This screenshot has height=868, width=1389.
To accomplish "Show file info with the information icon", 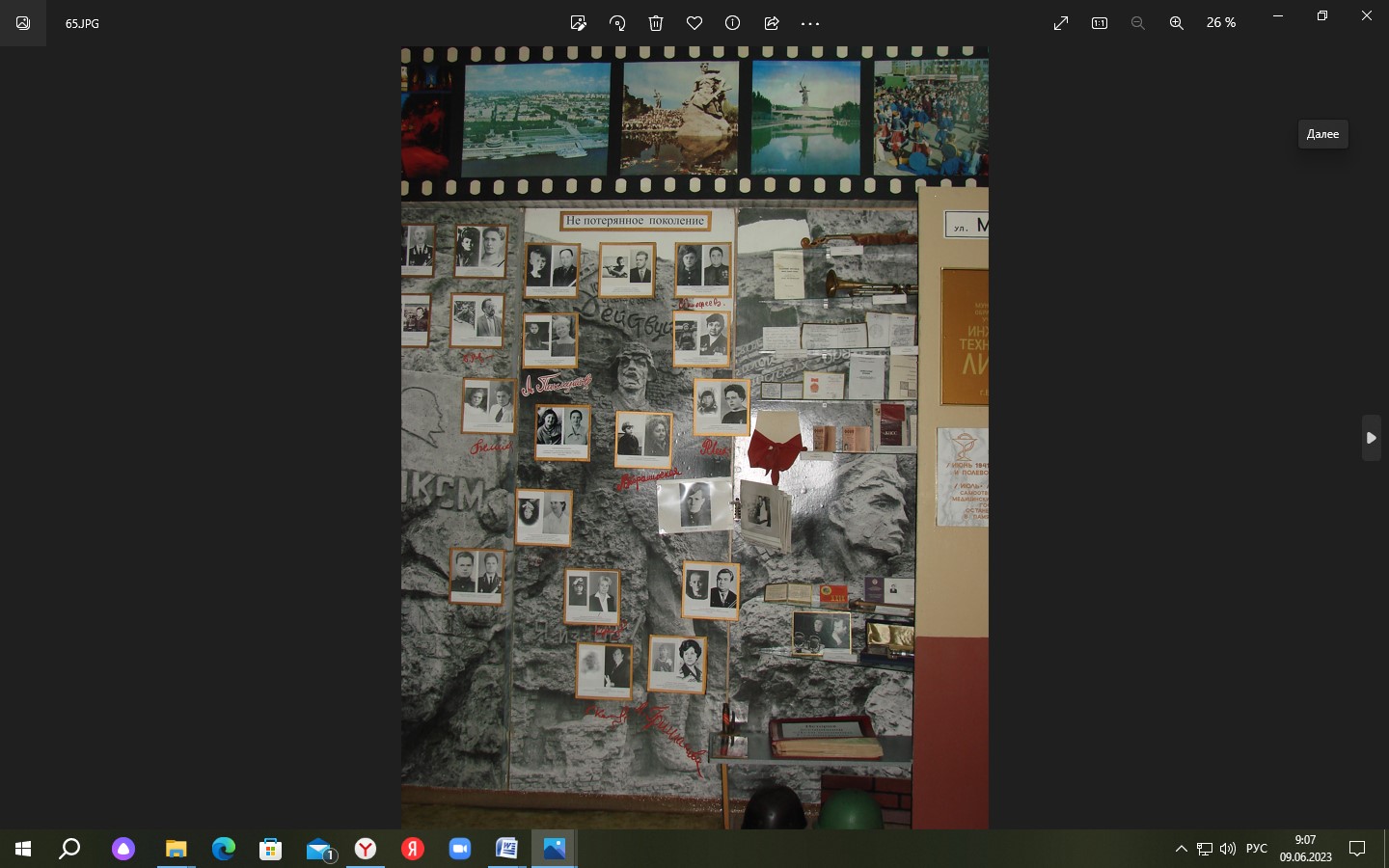I will coord(733,23).
